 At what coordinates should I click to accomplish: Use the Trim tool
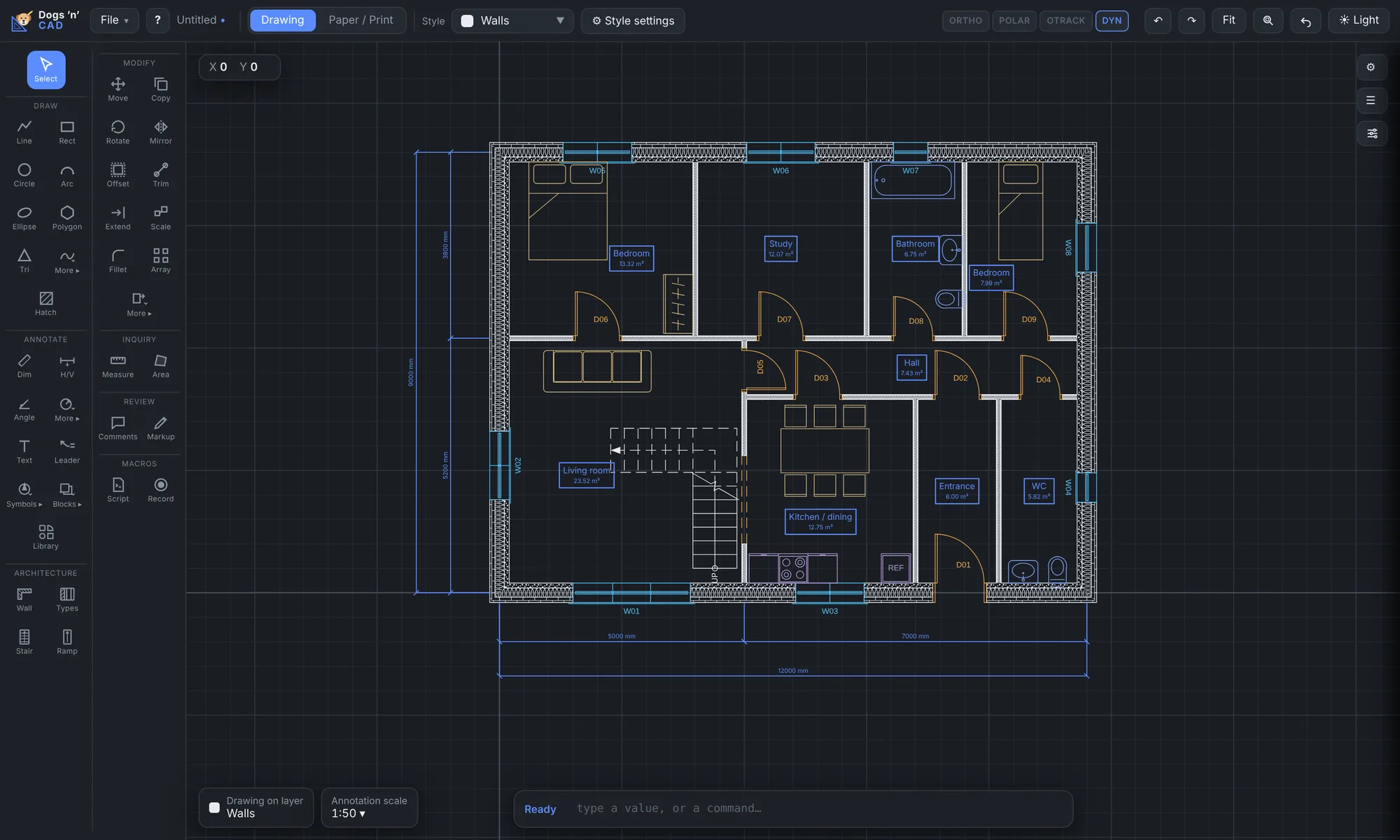click(160, 175)
